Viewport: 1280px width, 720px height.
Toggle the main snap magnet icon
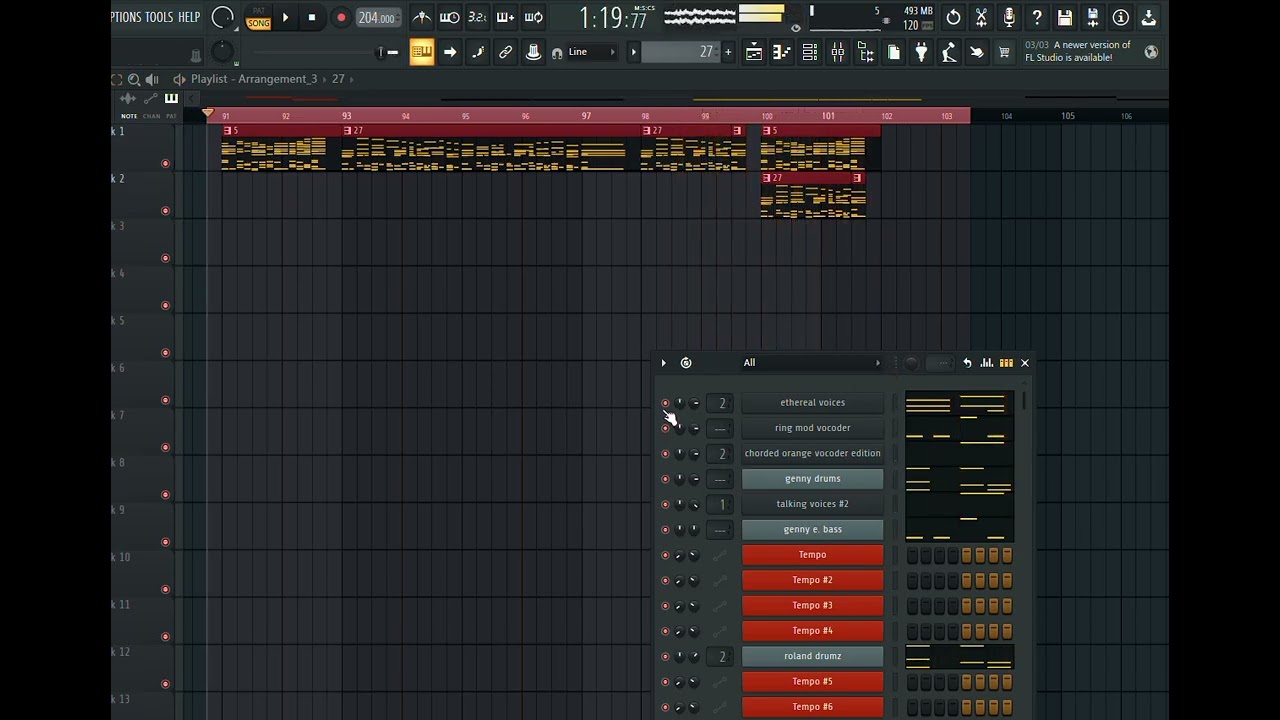pos(557,53)
